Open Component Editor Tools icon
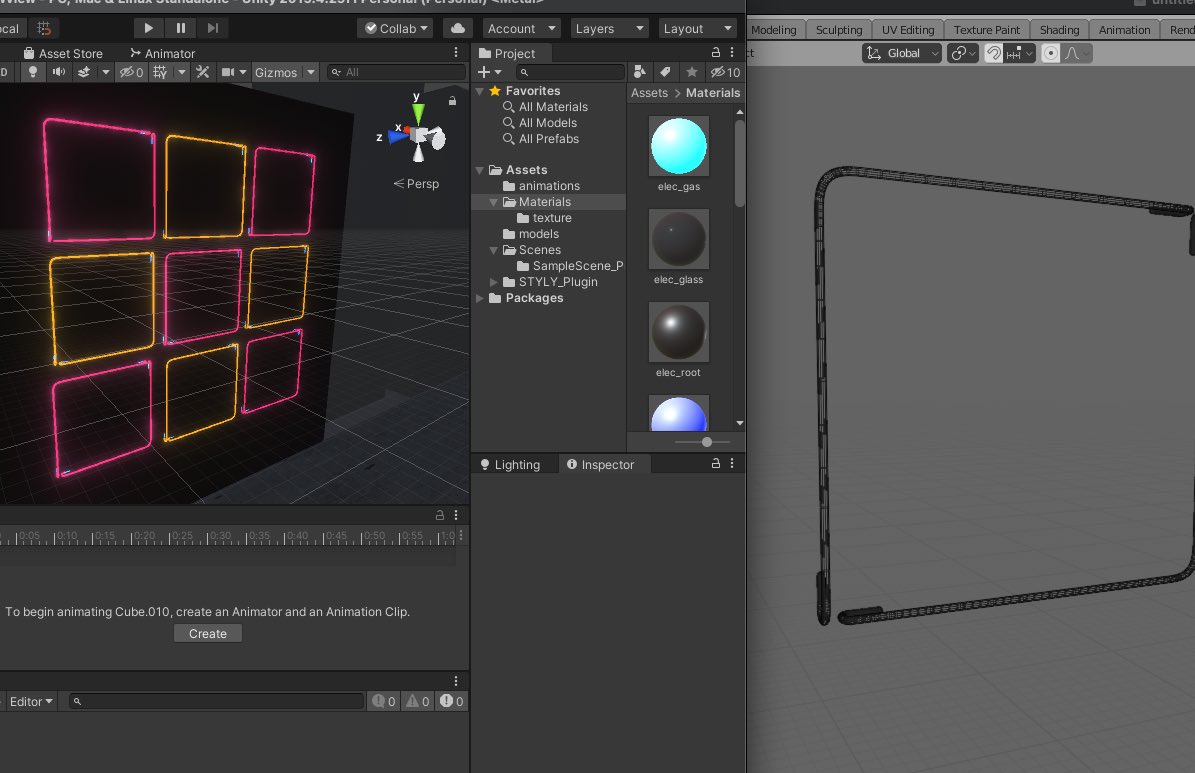Image resolution: width=1195 pixels, height=773 pixels. tap(203, 72)
